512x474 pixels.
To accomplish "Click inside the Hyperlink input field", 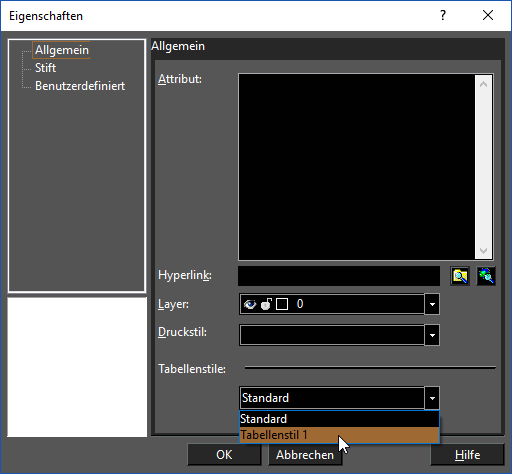I will click(339, 276).
